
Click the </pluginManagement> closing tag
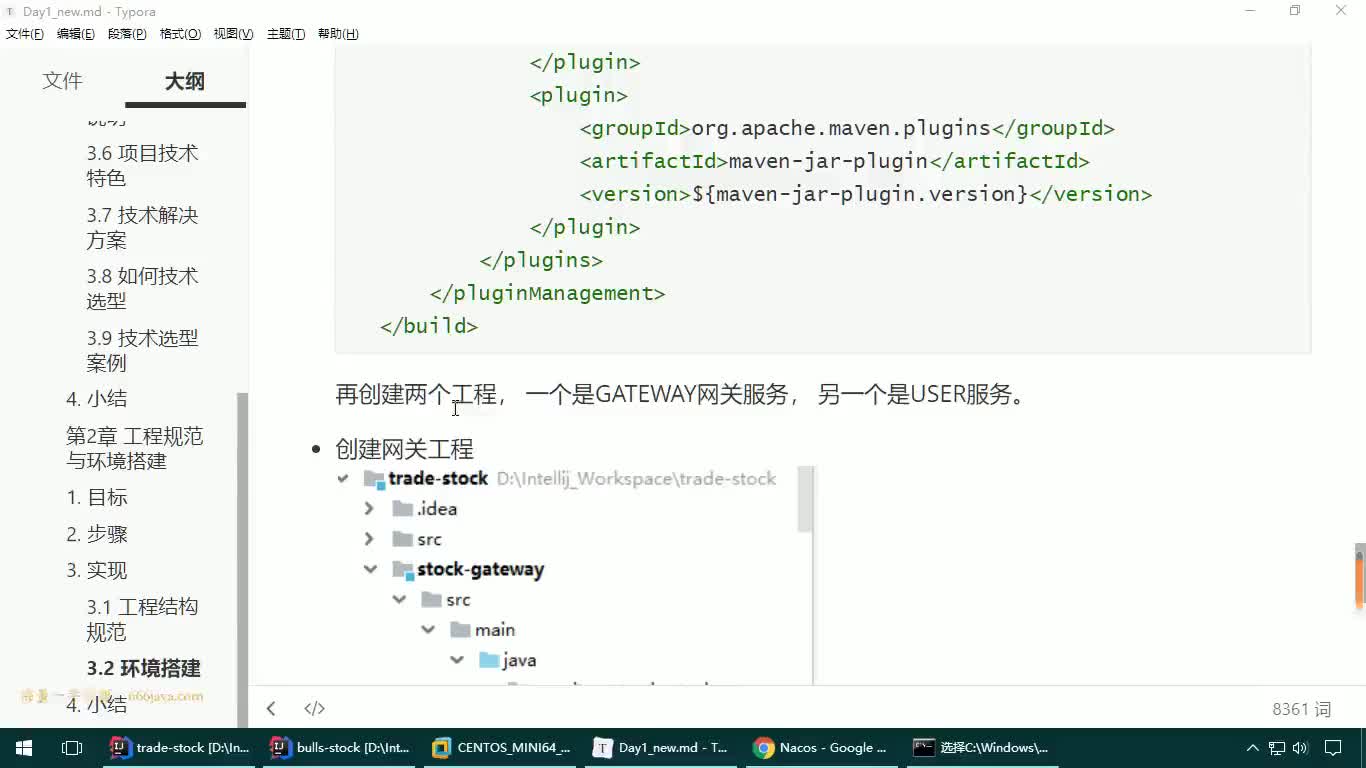547,293
